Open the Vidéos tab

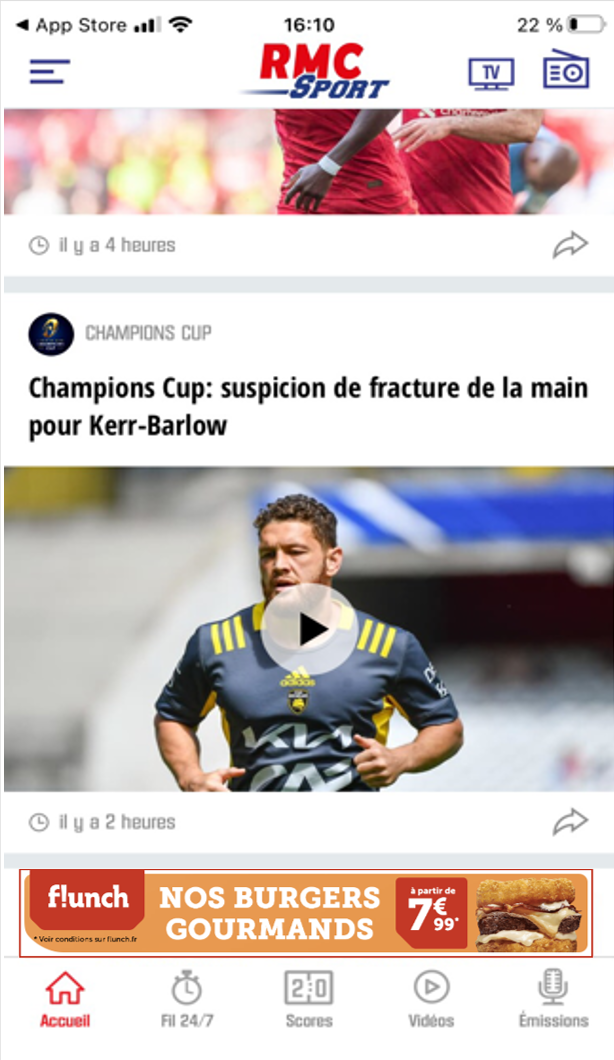[x=431, y=1000]
